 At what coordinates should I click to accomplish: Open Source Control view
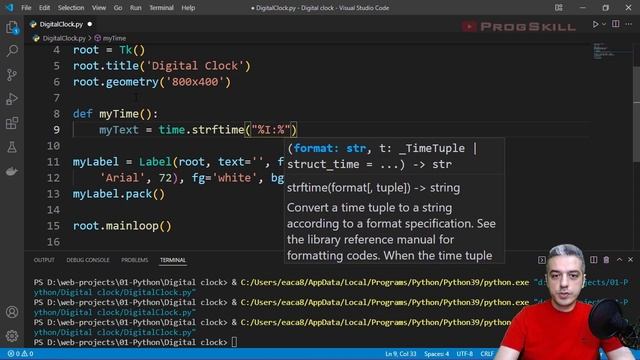pos(12,75)
